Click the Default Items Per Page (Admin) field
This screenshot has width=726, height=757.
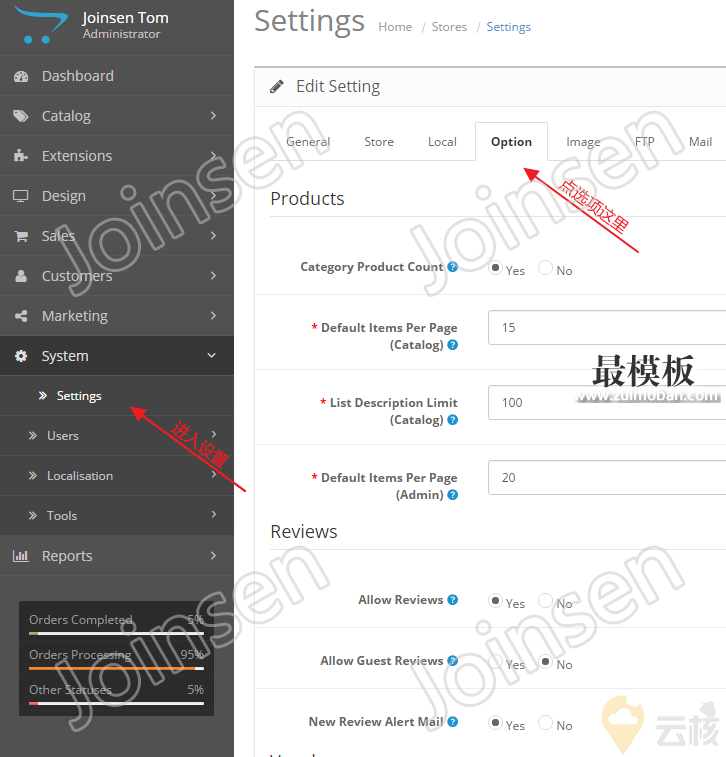tap(607, 477)
